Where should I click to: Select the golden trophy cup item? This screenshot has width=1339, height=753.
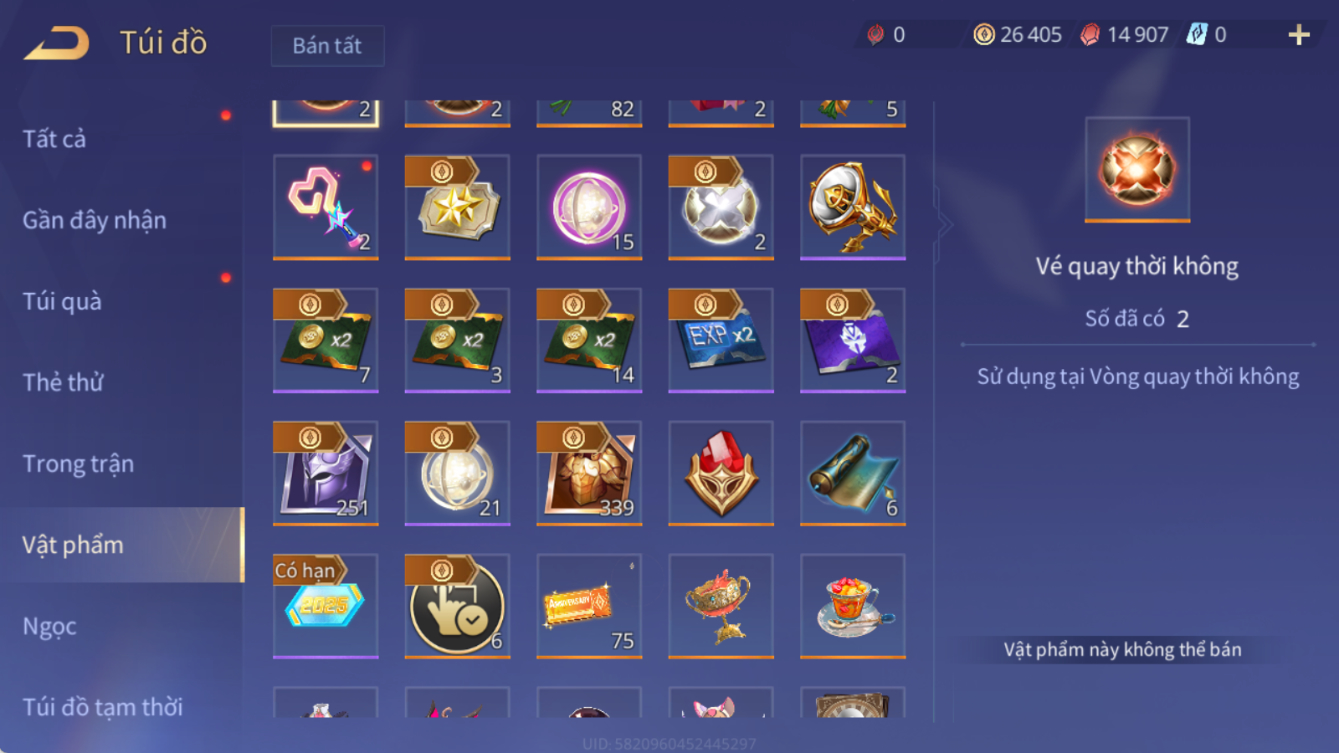(721, 606)
